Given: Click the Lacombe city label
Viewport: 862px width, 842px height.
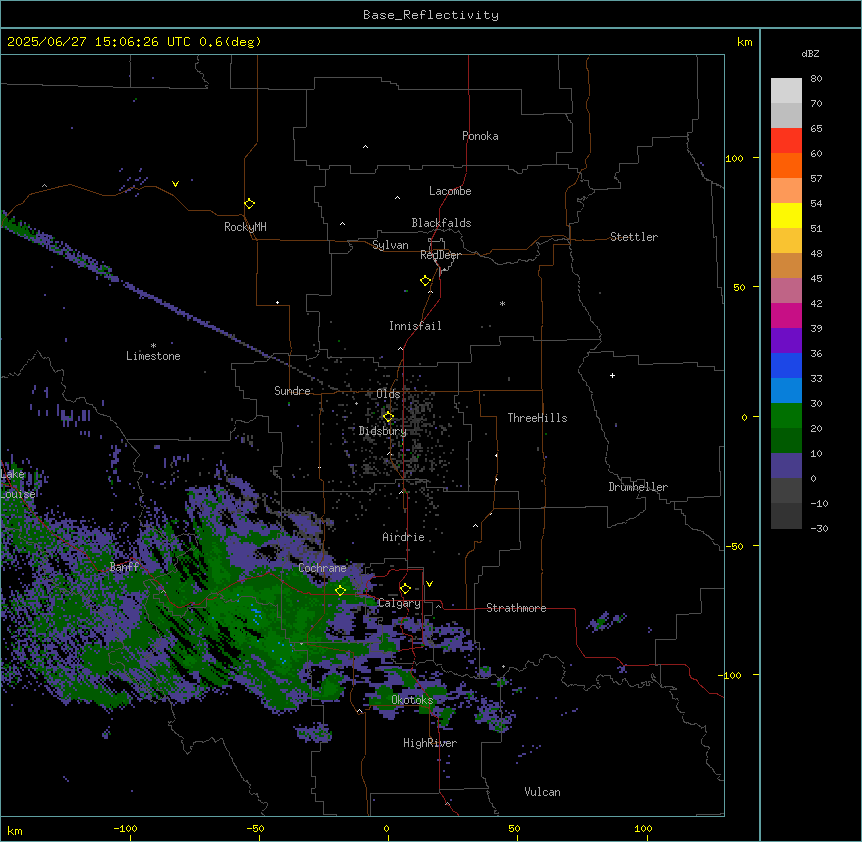Looking at the screenshot, I should [450, 191].
